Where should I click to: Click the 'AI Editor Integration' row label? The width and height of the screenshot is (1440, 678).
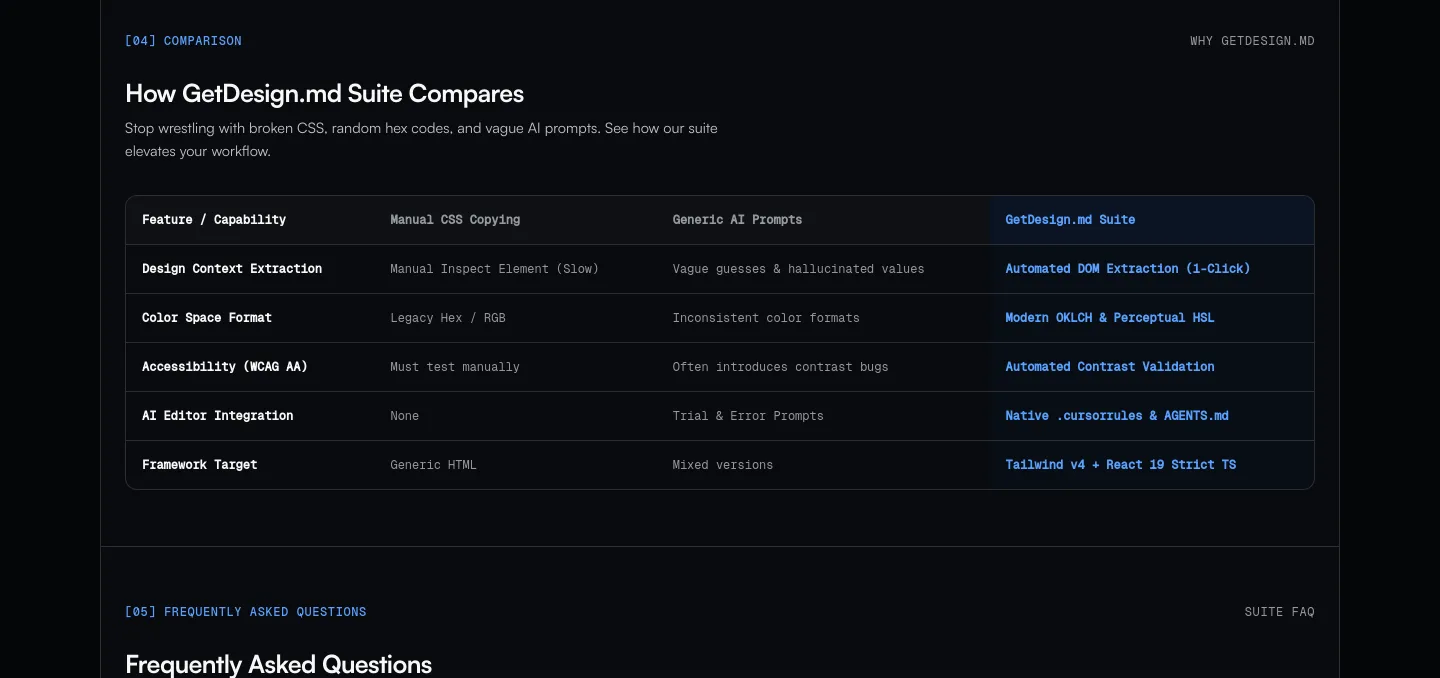tap(218, 416)
